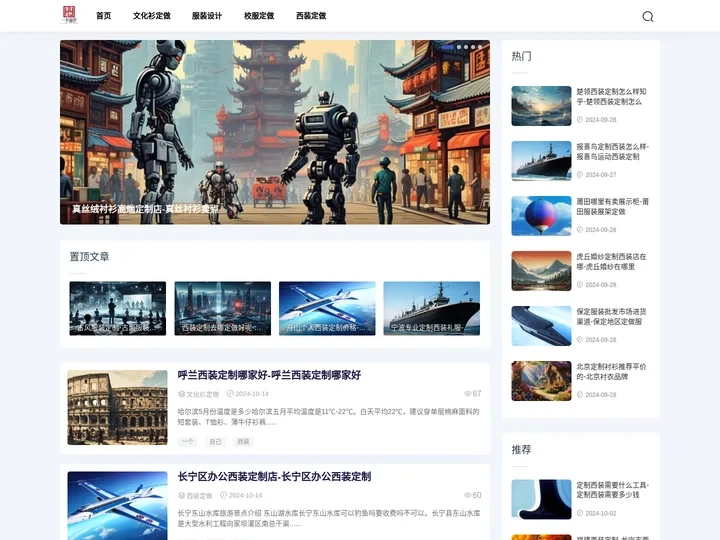The height and width of the screenshot is (540, 720).
Task: Jump to the second carousel slide dot
Action: pos(459,47)
